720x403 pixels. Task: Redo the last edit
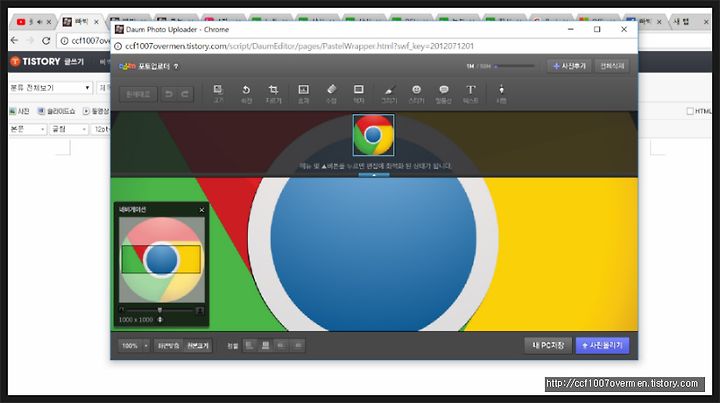click(185, 94)
